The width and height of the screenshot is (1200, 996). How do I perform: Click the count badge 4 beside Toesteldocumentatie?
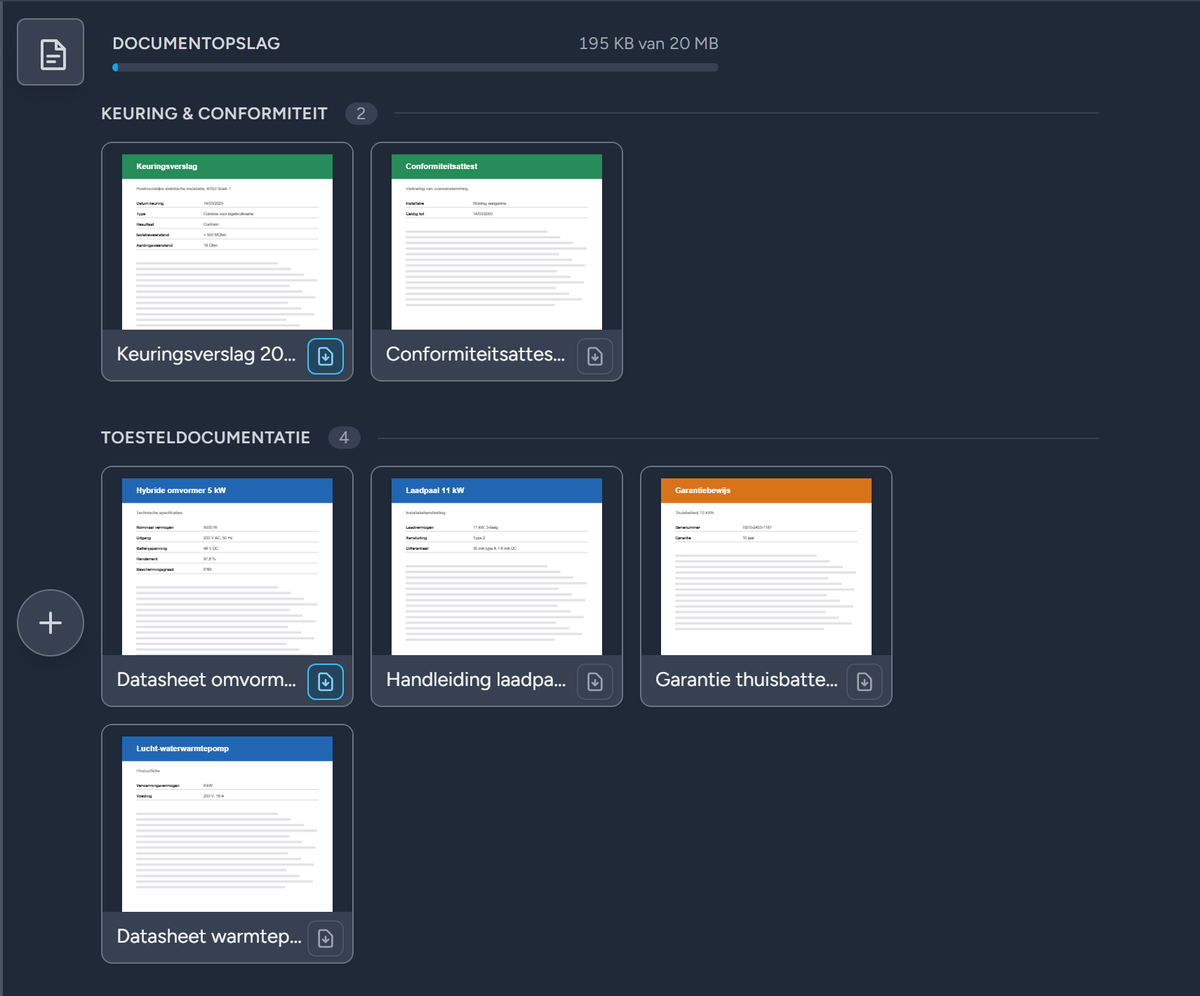coord(344,438)
